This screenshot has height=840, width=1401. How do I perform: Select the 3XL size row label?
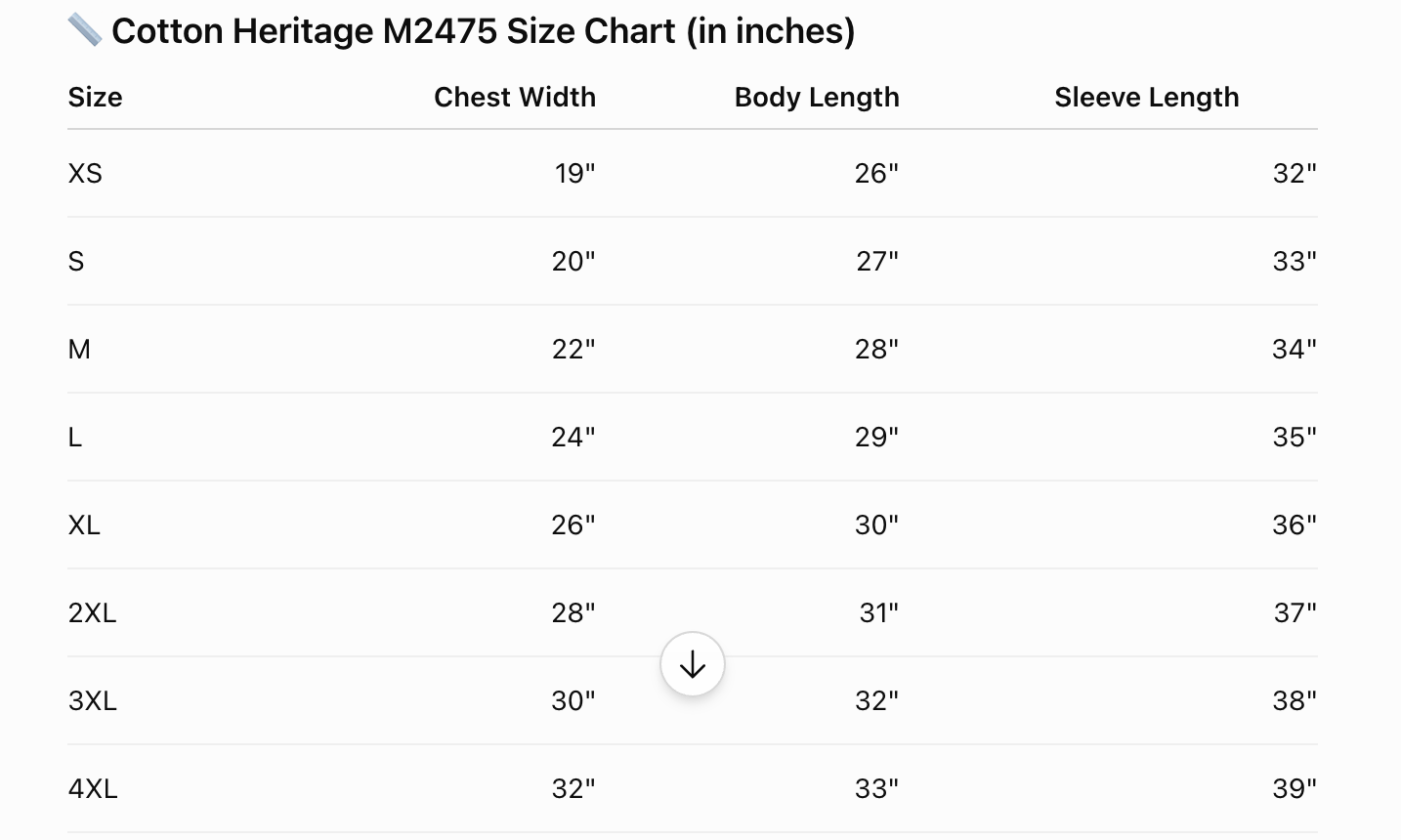coord(92,701)
